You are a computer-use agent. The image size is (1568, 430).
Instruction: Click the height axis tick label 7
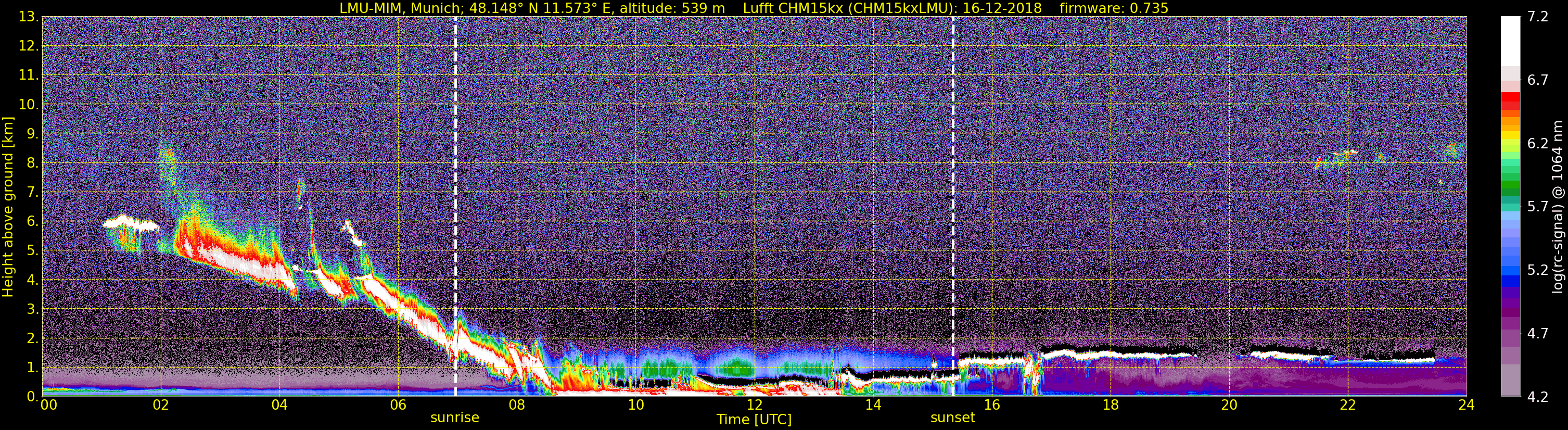32,193
